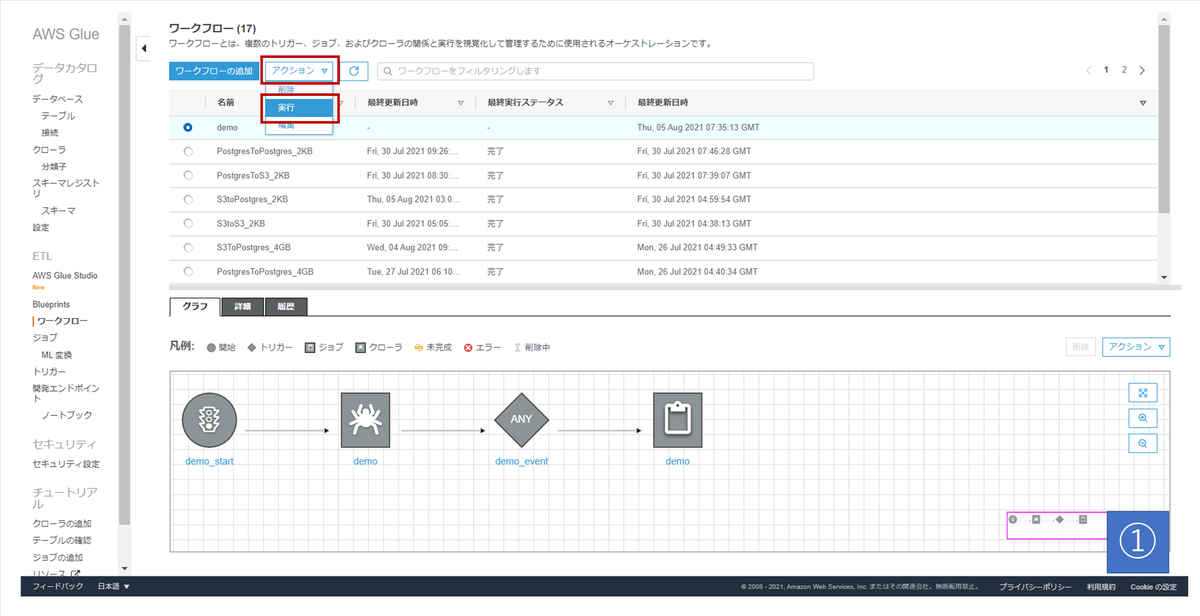Click ワークフローの追加 button
Screen dimensions: 1200x616
tap(214, 71)
